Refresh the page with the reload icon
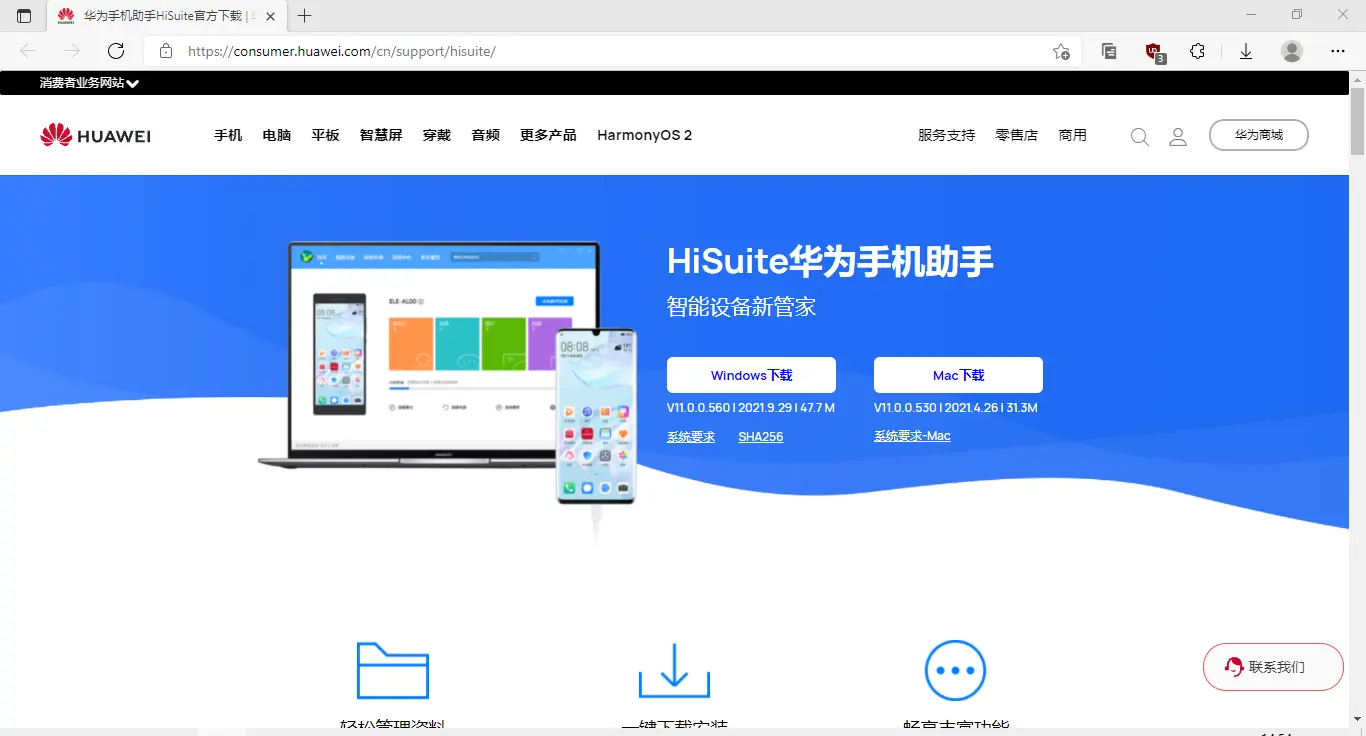The width and height of the screenshot is (1366, 736). coord(115,50)
